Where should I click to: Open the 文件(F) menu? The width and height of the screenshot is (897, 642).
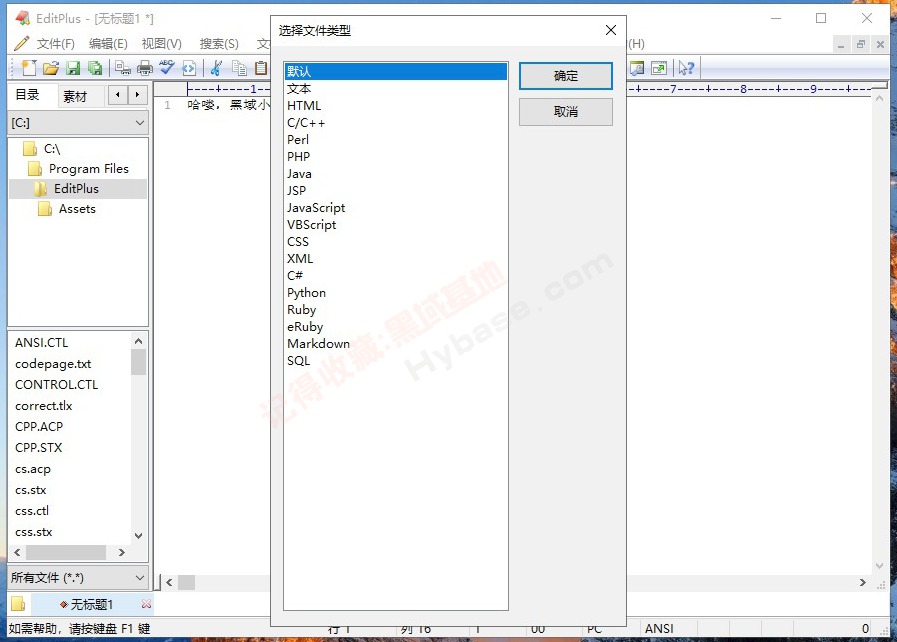(55, 43)
